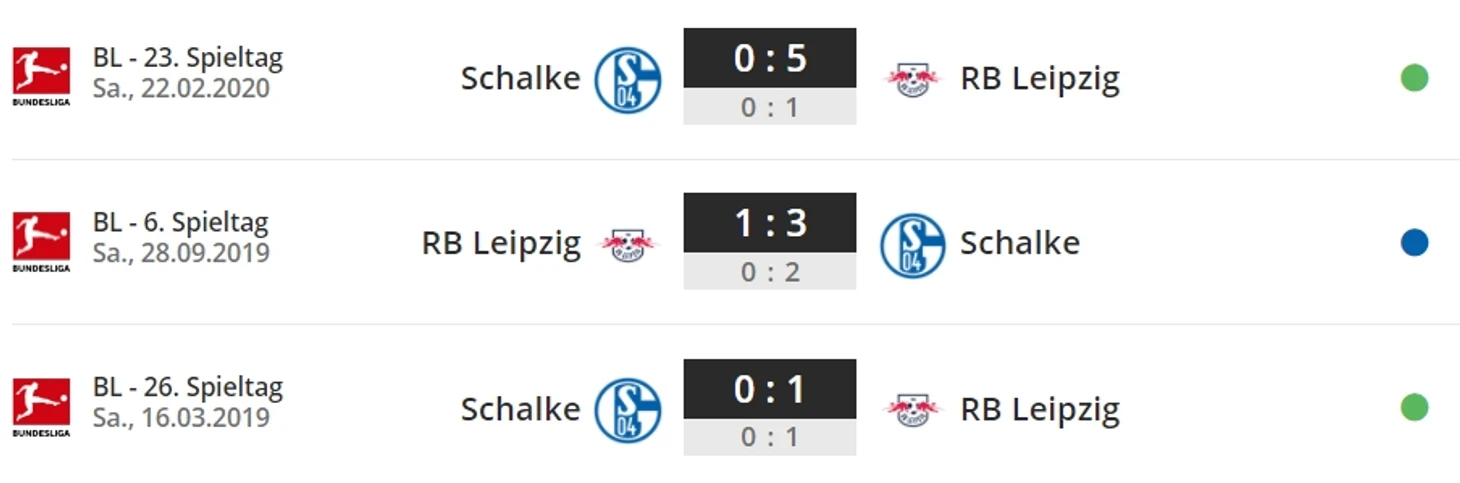Click blue result dot for 1:3 match

(1413, 243)
